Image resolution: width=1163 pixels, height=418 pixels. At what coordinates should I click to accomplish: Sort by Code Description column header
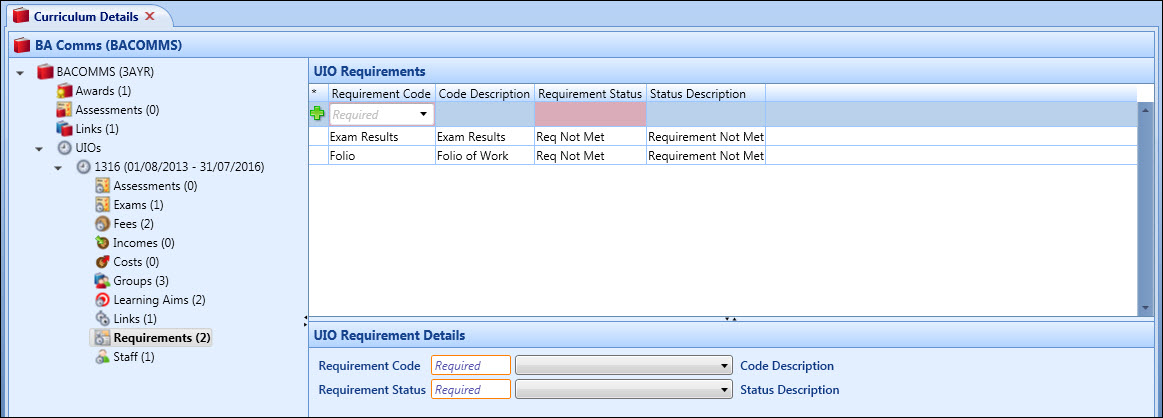pos(484,94)
